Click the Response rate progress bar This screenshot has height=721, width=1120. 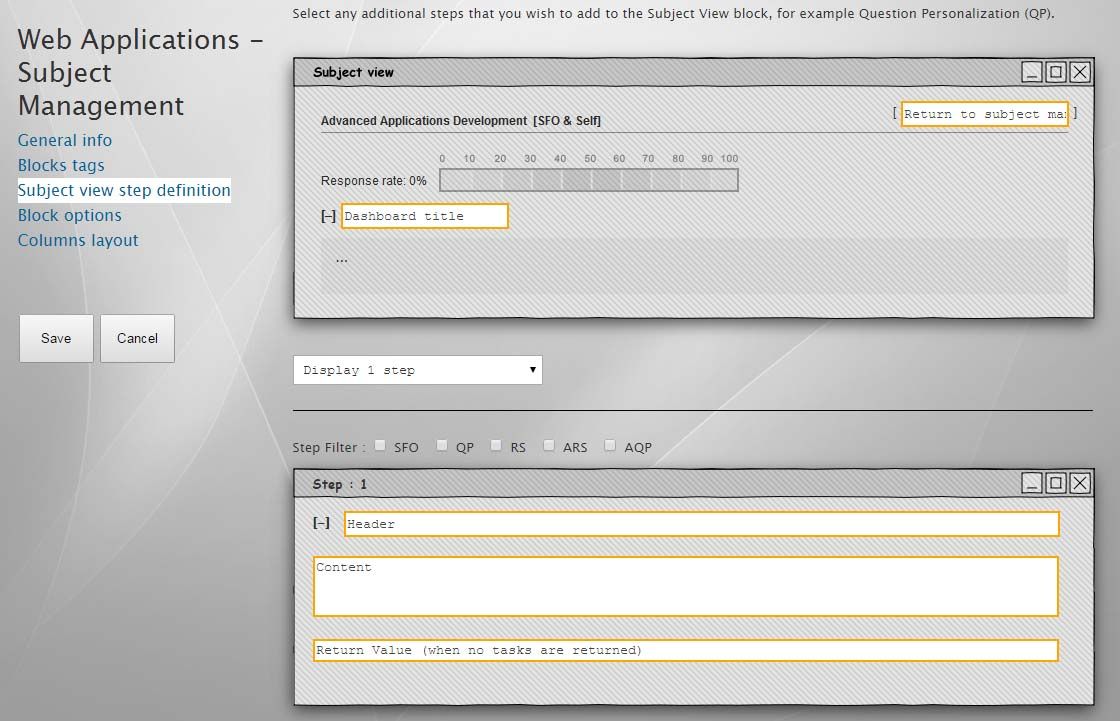click(x=589, y=180)
